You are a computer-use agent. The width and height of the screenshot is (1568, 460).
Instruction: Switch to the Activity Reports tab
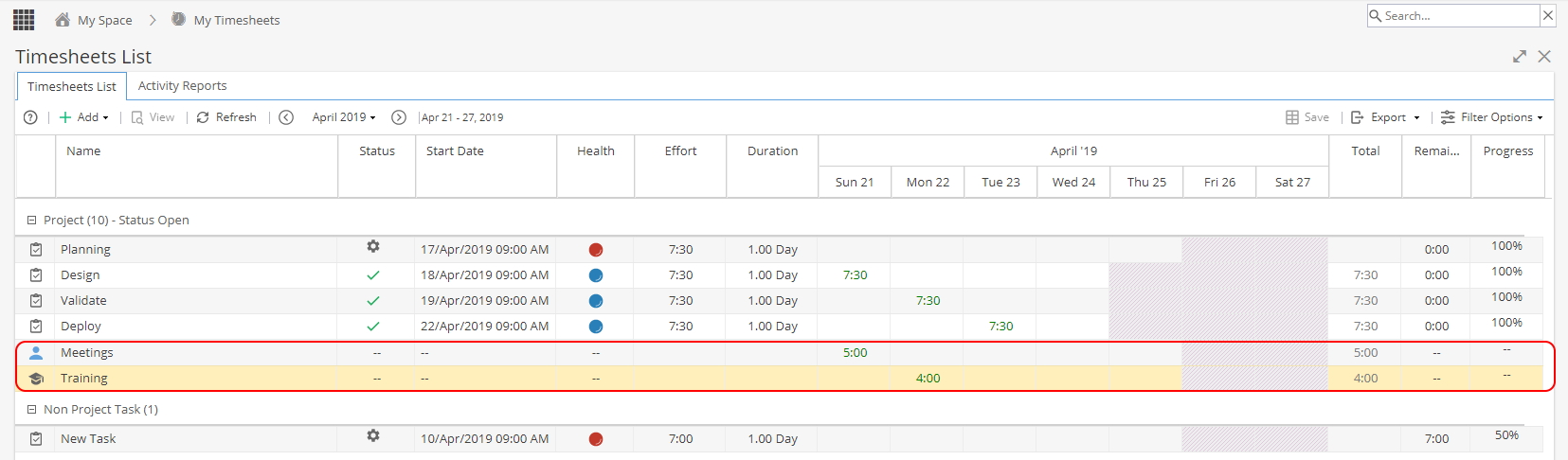(x=182, y=85)
